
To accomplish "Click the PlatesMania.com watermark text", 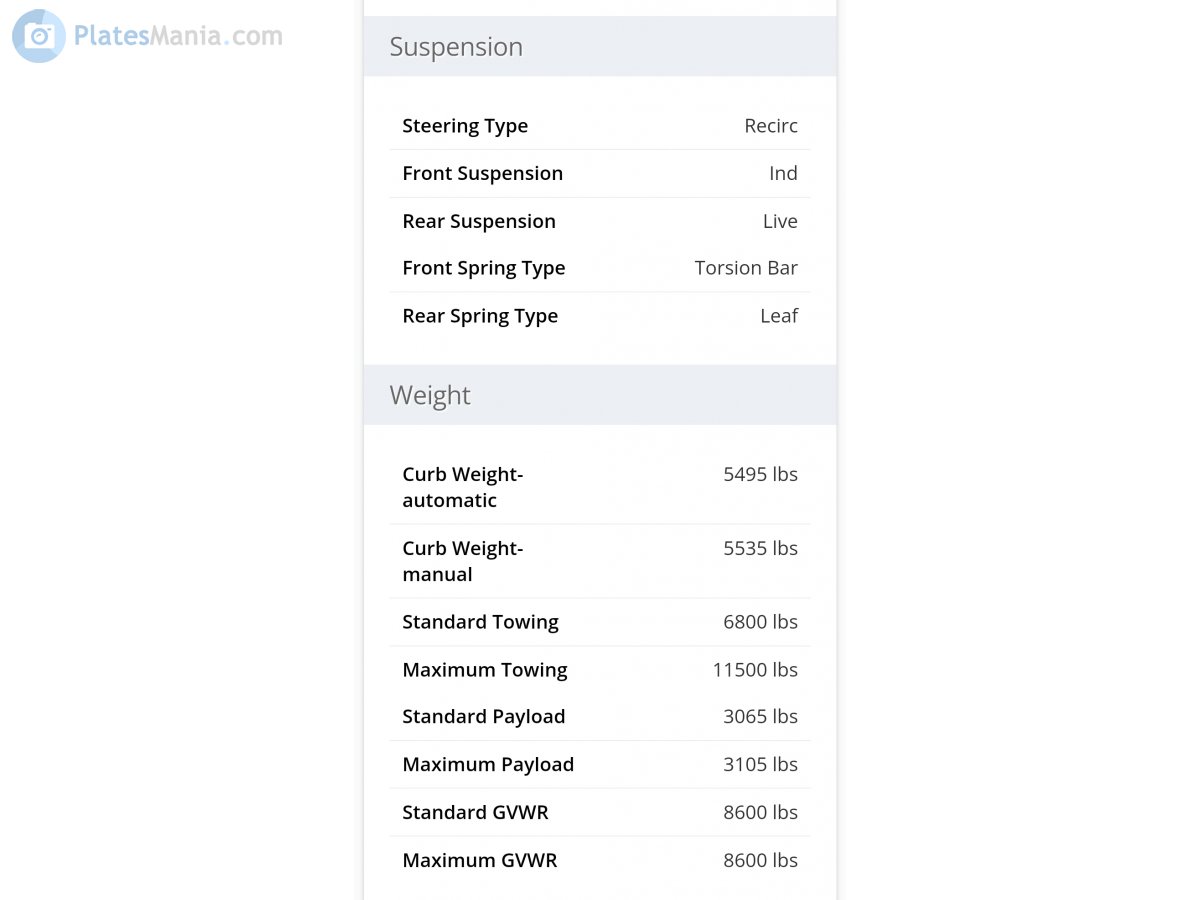I will coord(178,37).
